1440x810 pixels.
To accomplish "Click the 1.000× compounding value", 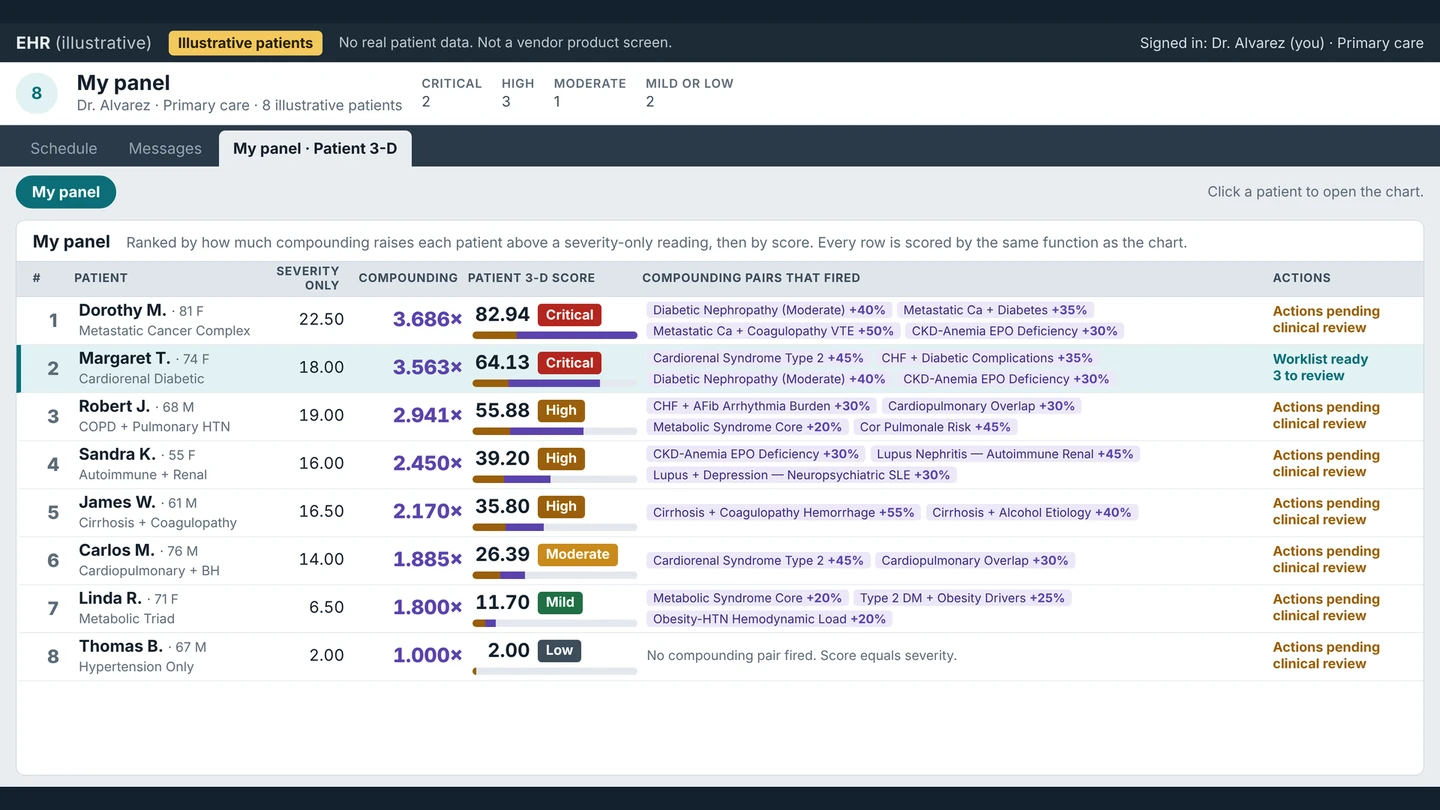I will pos(427,655).
